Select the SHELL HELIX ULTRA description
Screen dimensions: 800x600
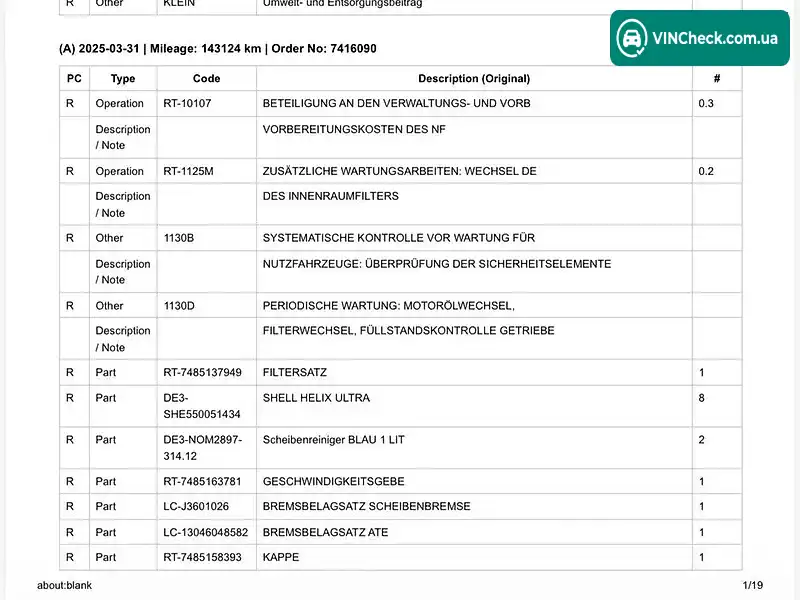pos(316,398)
